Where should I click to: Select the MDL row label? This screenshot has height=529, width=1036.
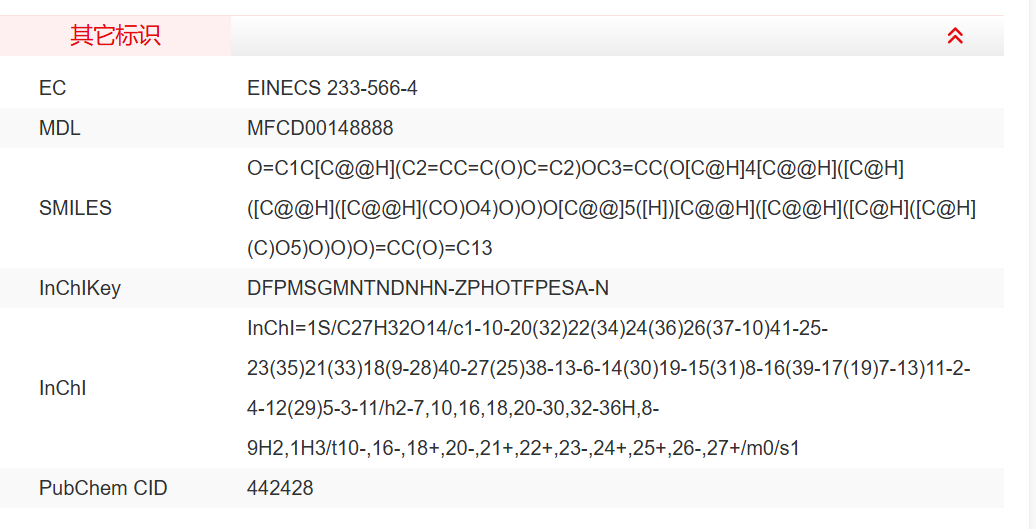click(59, 128)
